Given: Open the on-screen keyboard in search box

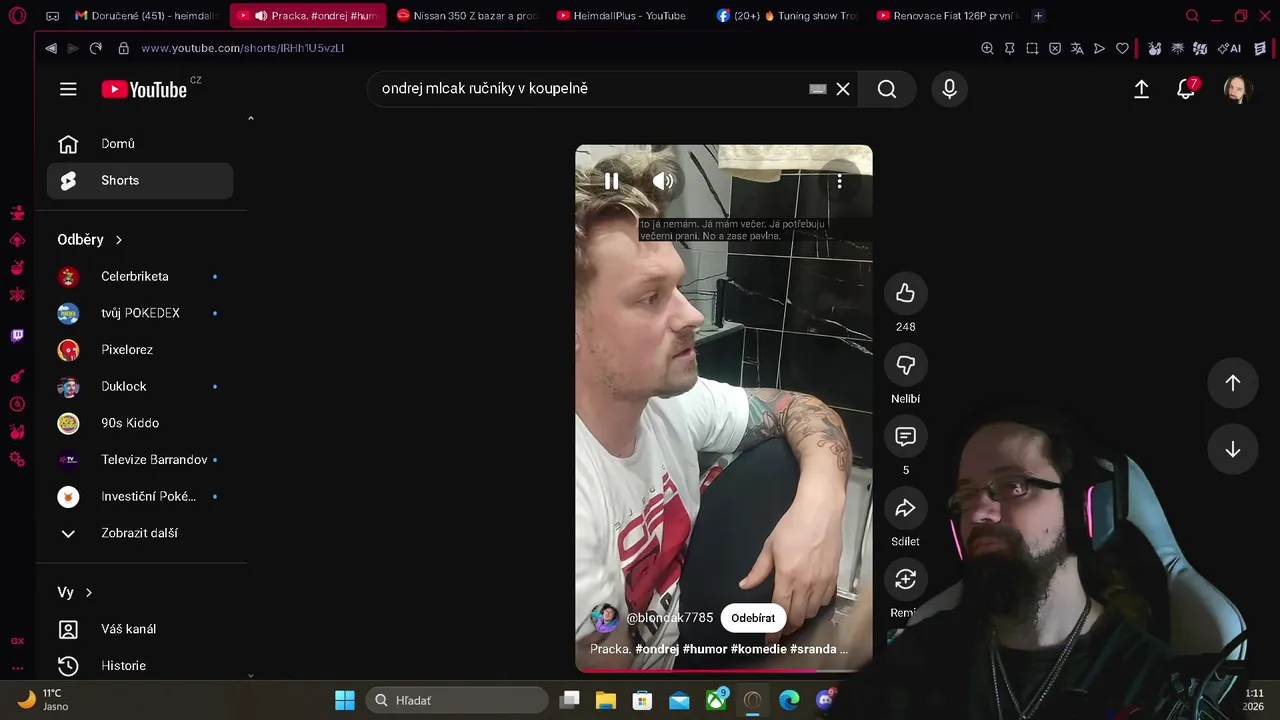Looking at the screenshot, I should [x=818, y=89].
